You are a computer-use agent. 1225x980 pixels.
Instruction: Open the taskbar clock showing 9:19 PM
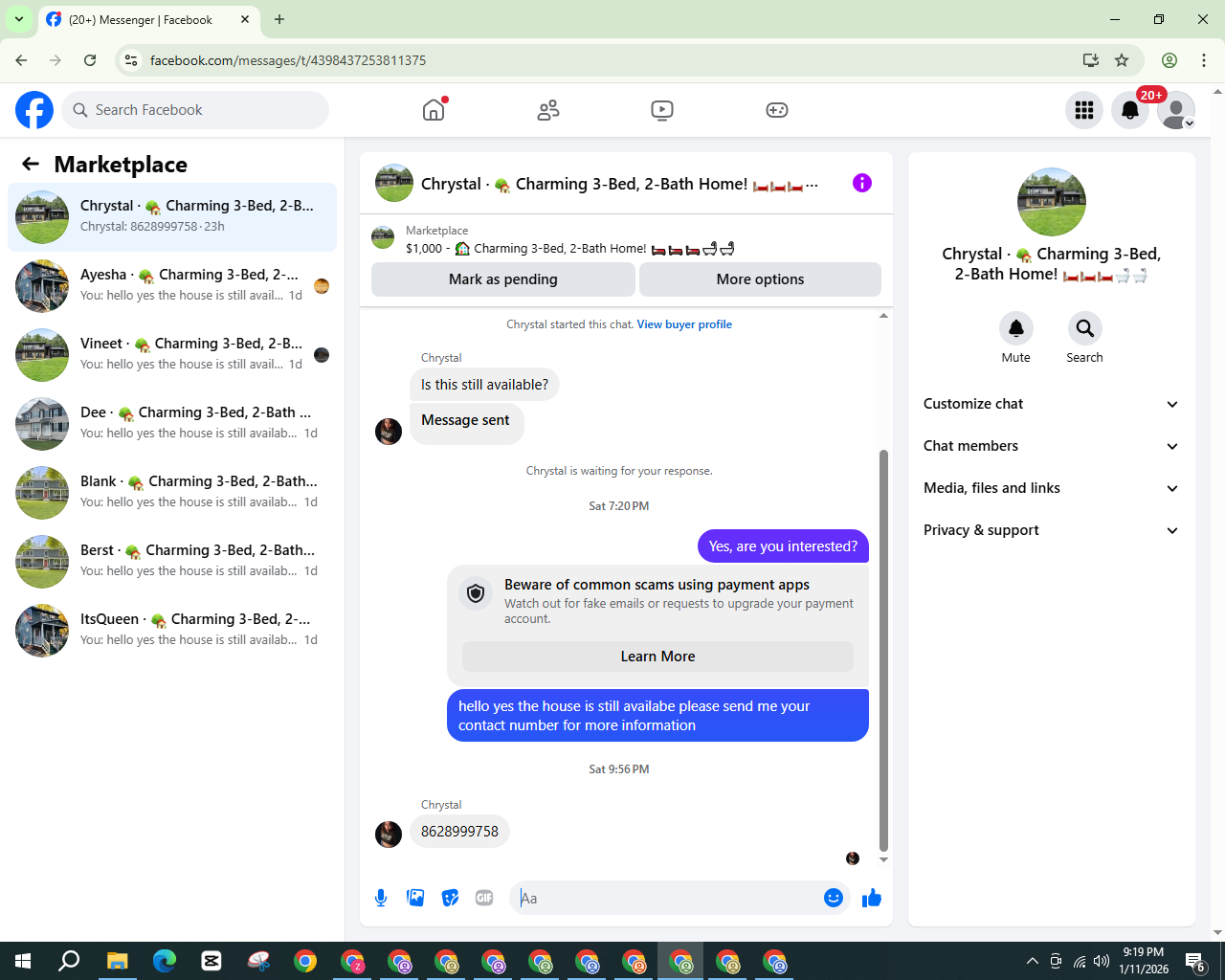tap(1144, 961)
